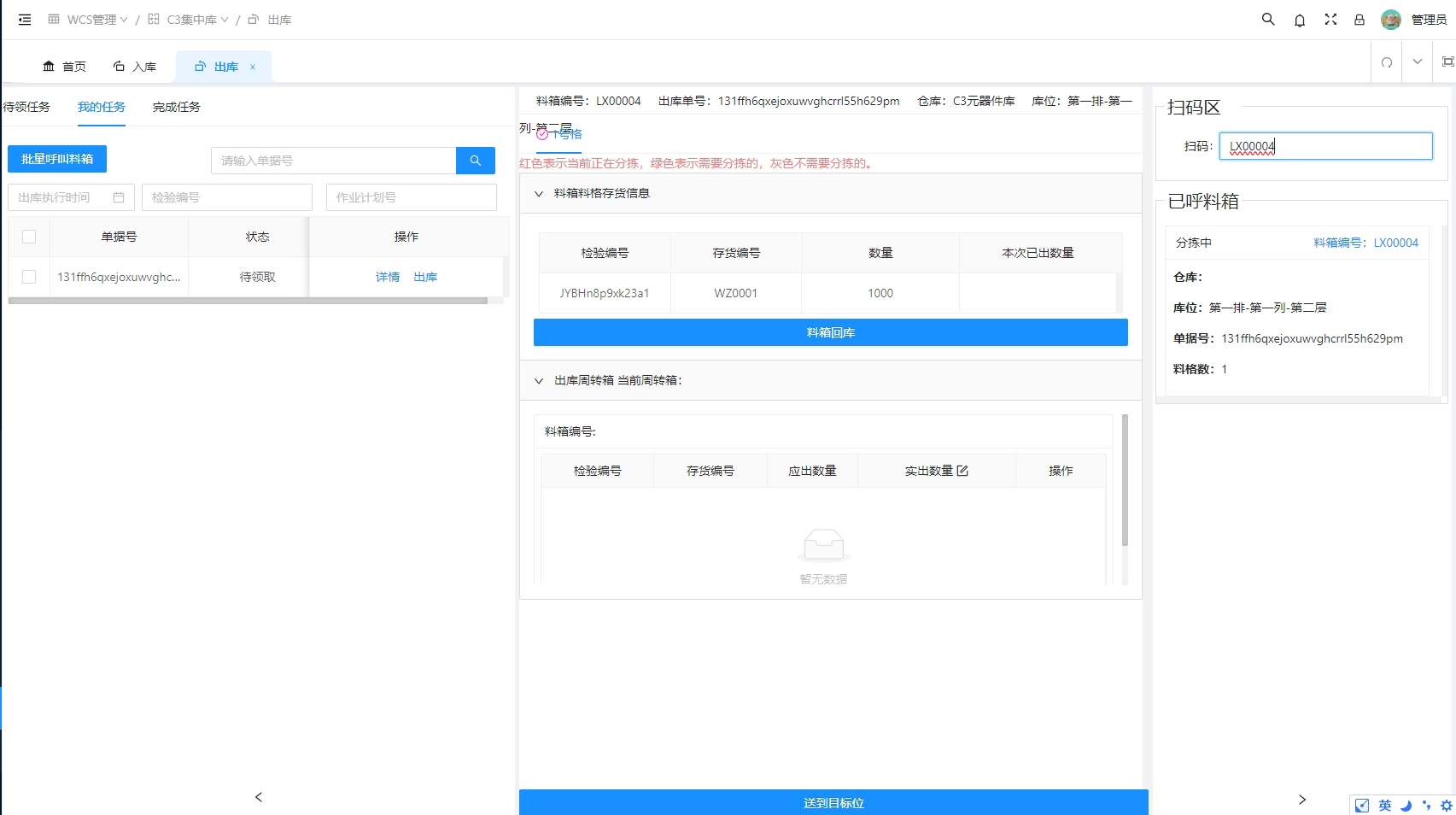Focus the 请输入单据号 search field
Image resolution: width=1456 pixels, height=815 pixels.
333,161
